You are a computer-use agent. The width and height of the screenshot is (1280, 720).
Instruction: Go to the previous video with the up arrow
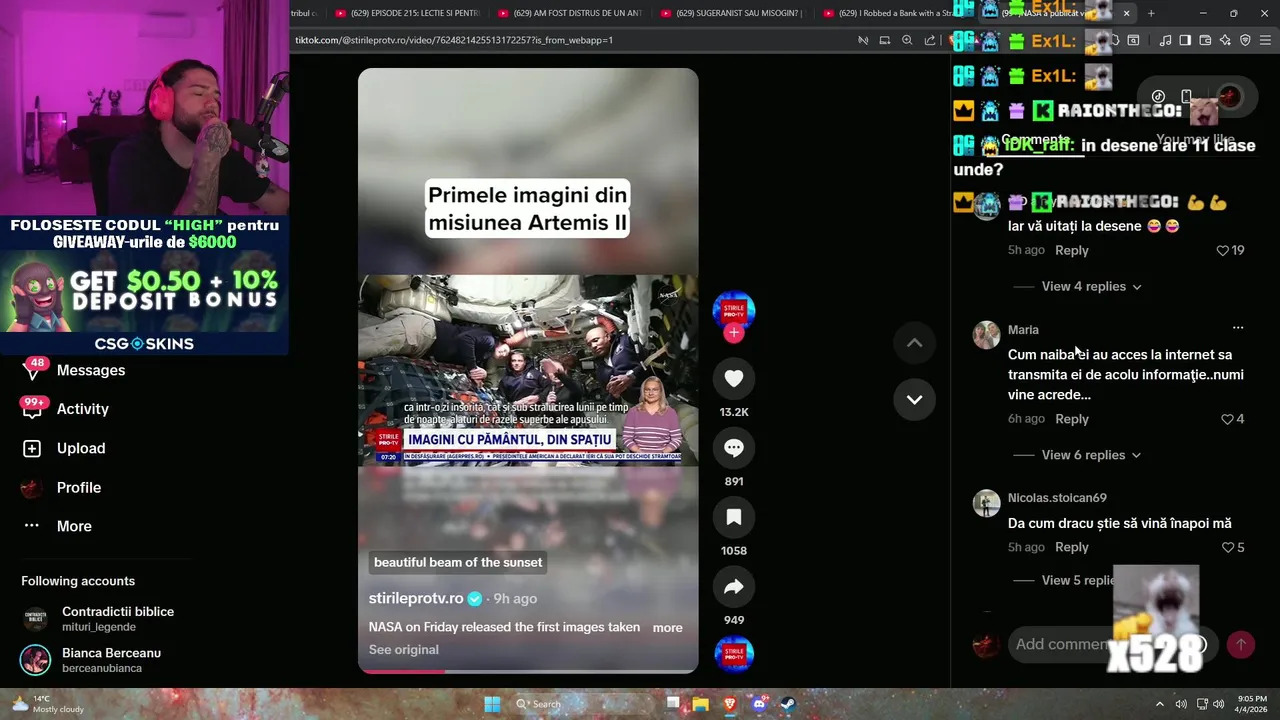(x=914, y=342)
